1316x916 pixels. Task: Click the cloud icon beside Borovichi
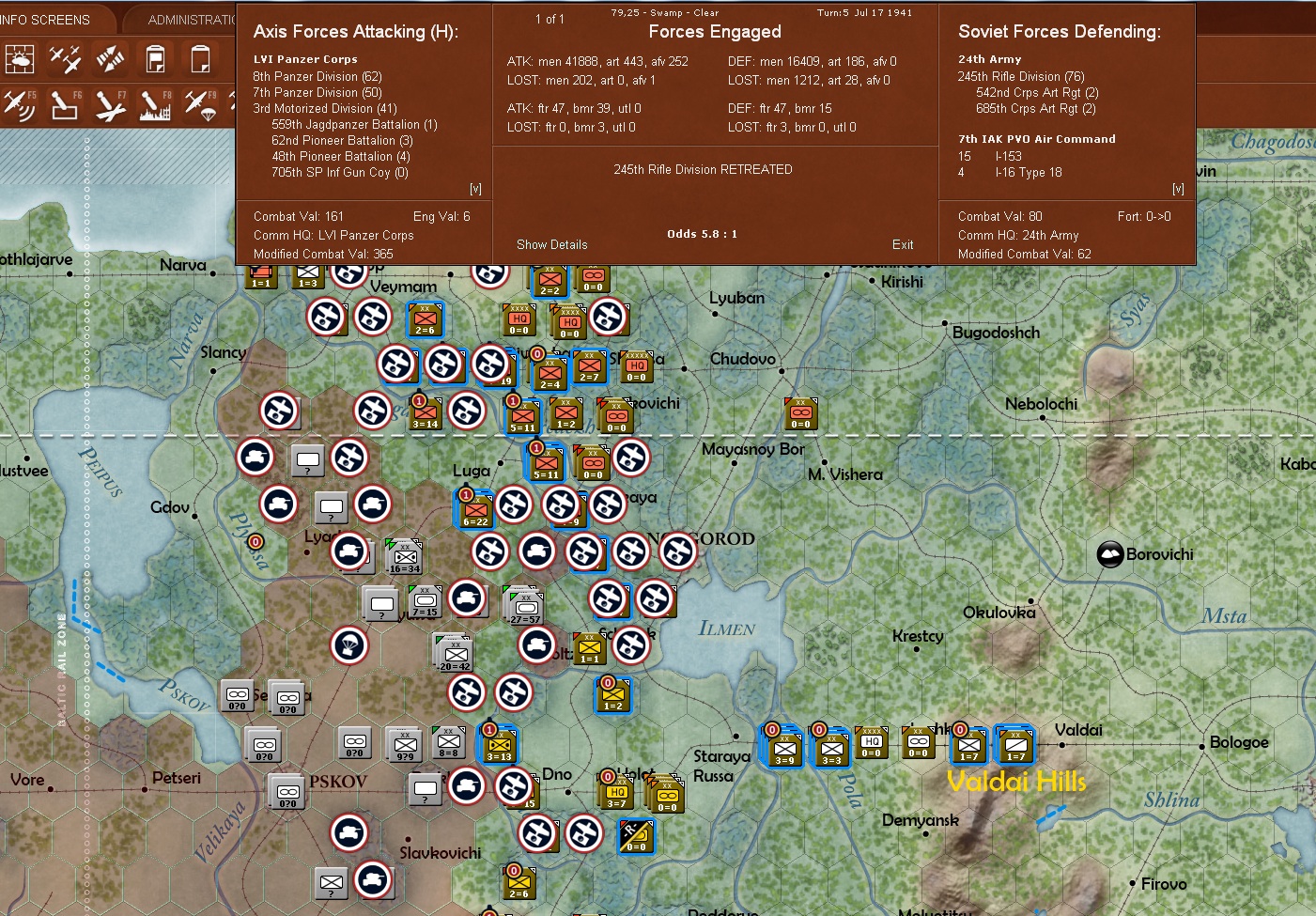tap(1110, 554)
